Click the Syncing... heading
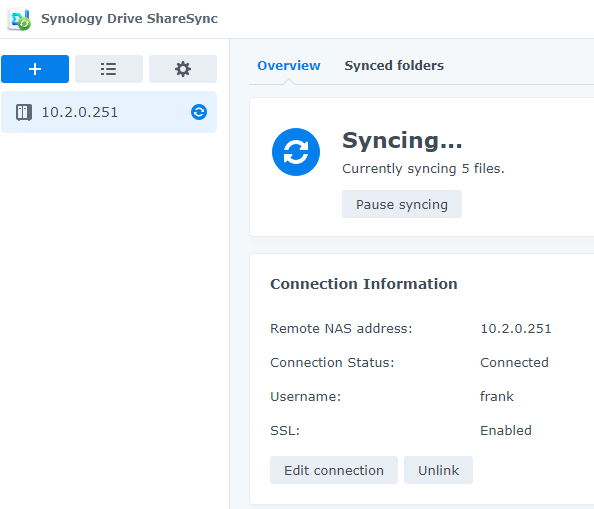The height and width of the screenshot is (509, 594). coord(402,141)
